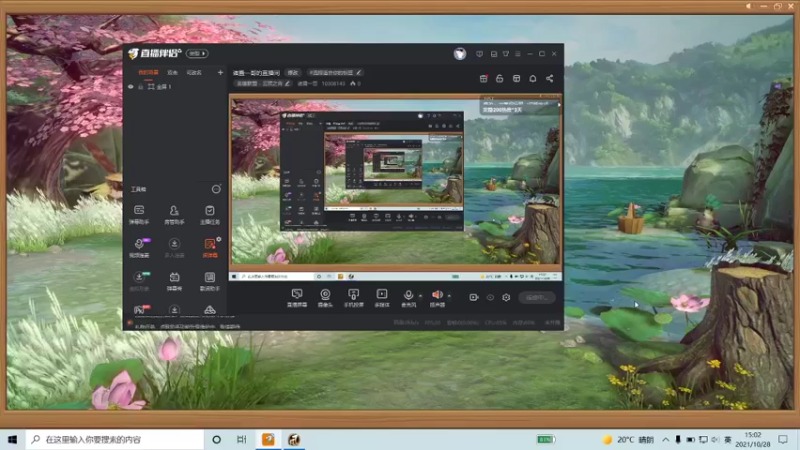
Task: Toggle lock on 全屏 1 source
Action: coord(140,87)
